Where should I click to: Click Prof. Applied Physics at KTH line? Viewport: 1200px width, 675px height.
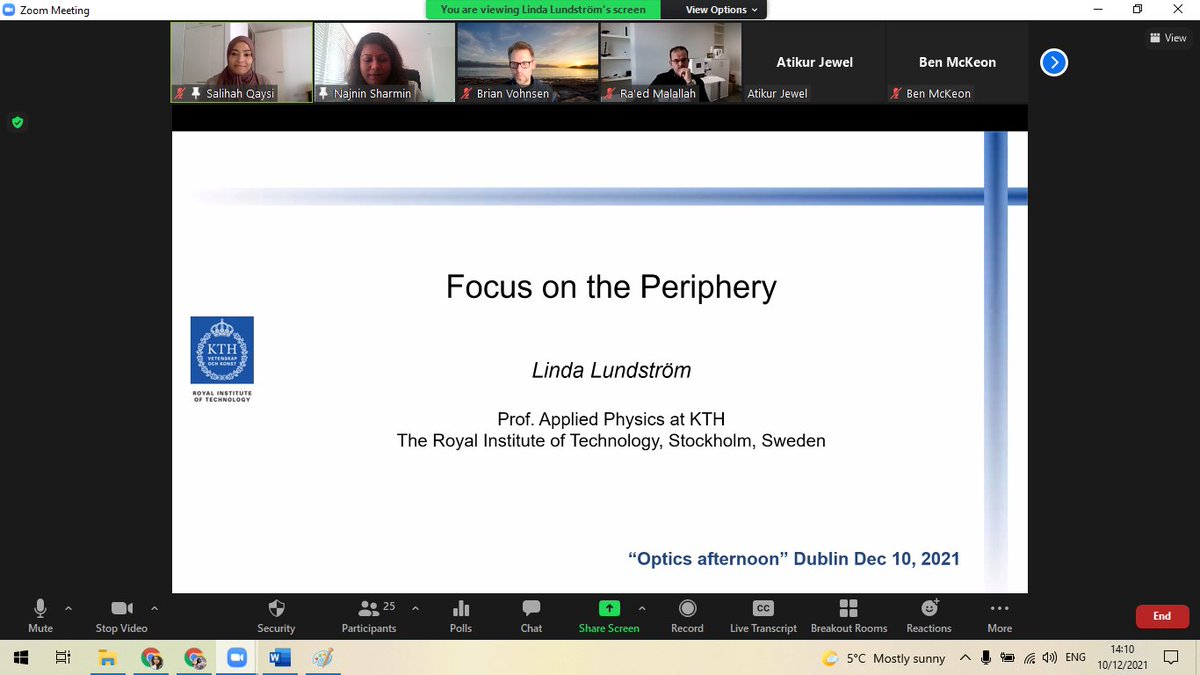coord(611,418)
